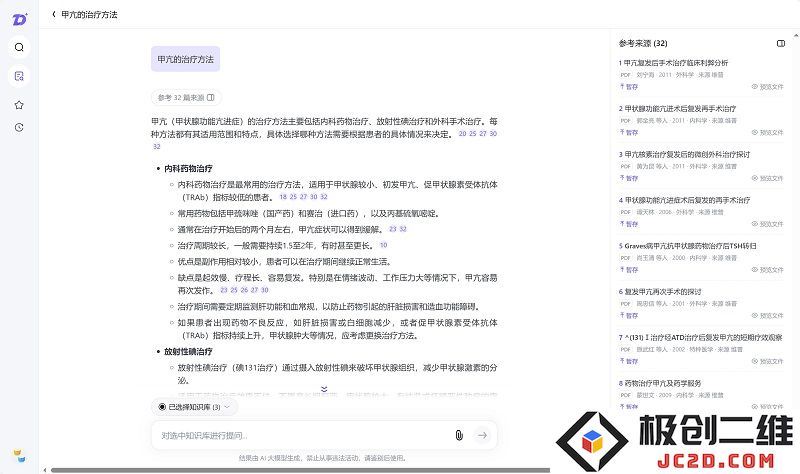Click 预览文件 for source 4 甲状腺功能亢进症术后复发的再手术治疗
Screen dimensions: 800x474
767,224
